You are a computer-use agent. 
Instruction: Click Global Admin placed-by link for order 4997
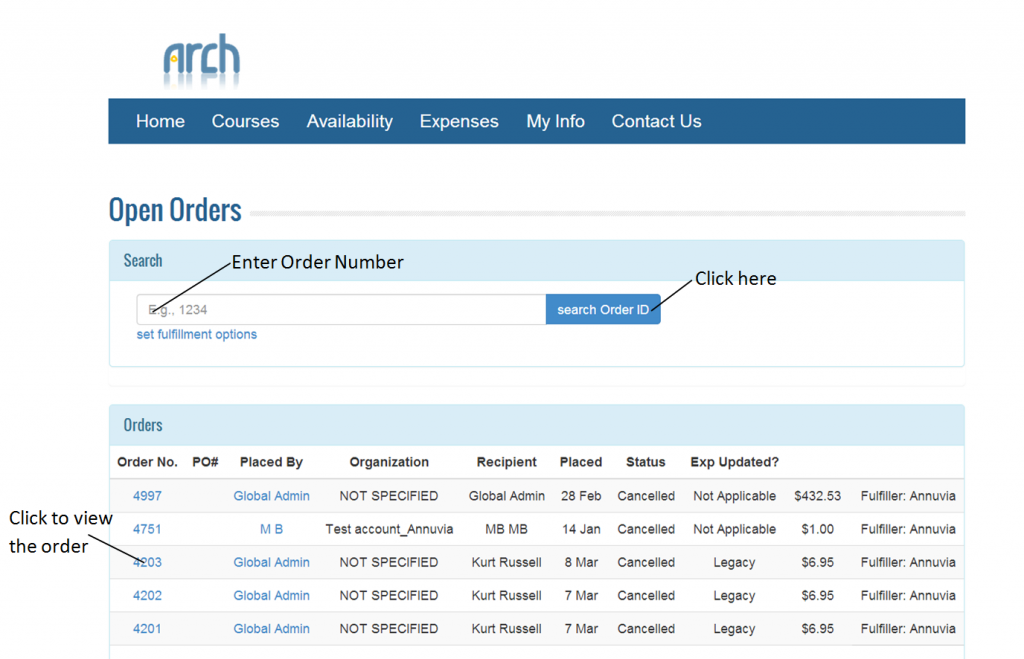272,496
